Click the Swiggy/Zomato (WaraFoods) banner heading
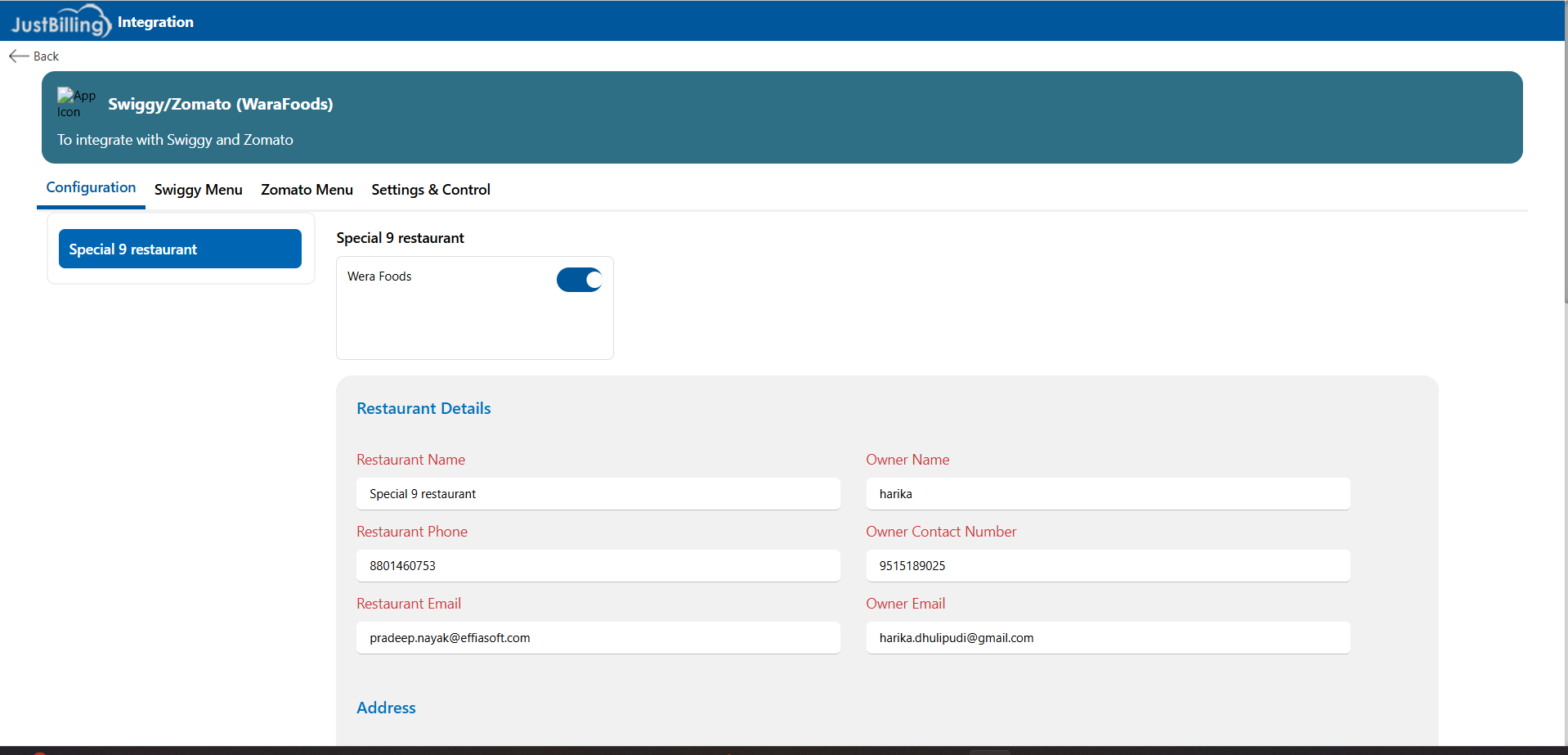This screenshot has height=755, width=1568. [x=220, y=104]
